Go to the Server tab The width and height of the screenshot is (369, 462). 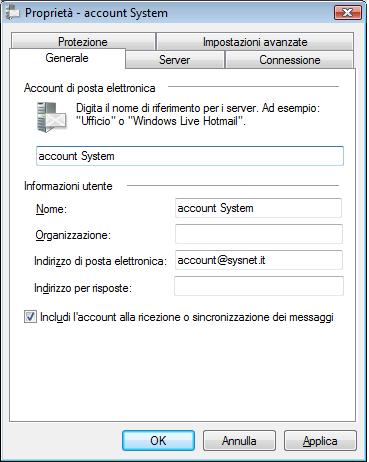[x=174, y=60]
